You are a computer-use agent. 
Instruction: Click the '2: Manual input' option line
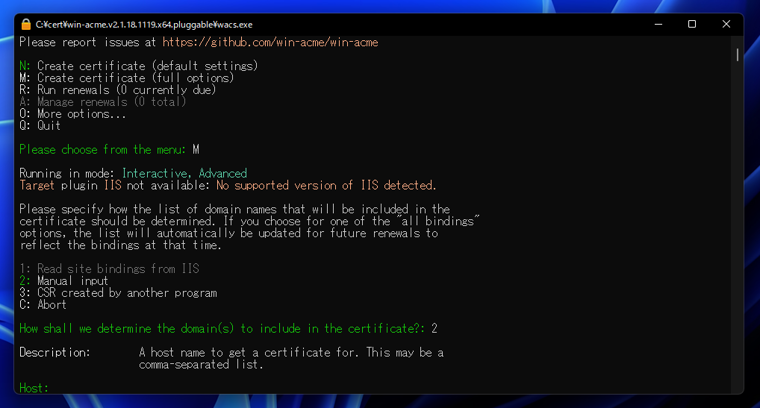64,281
